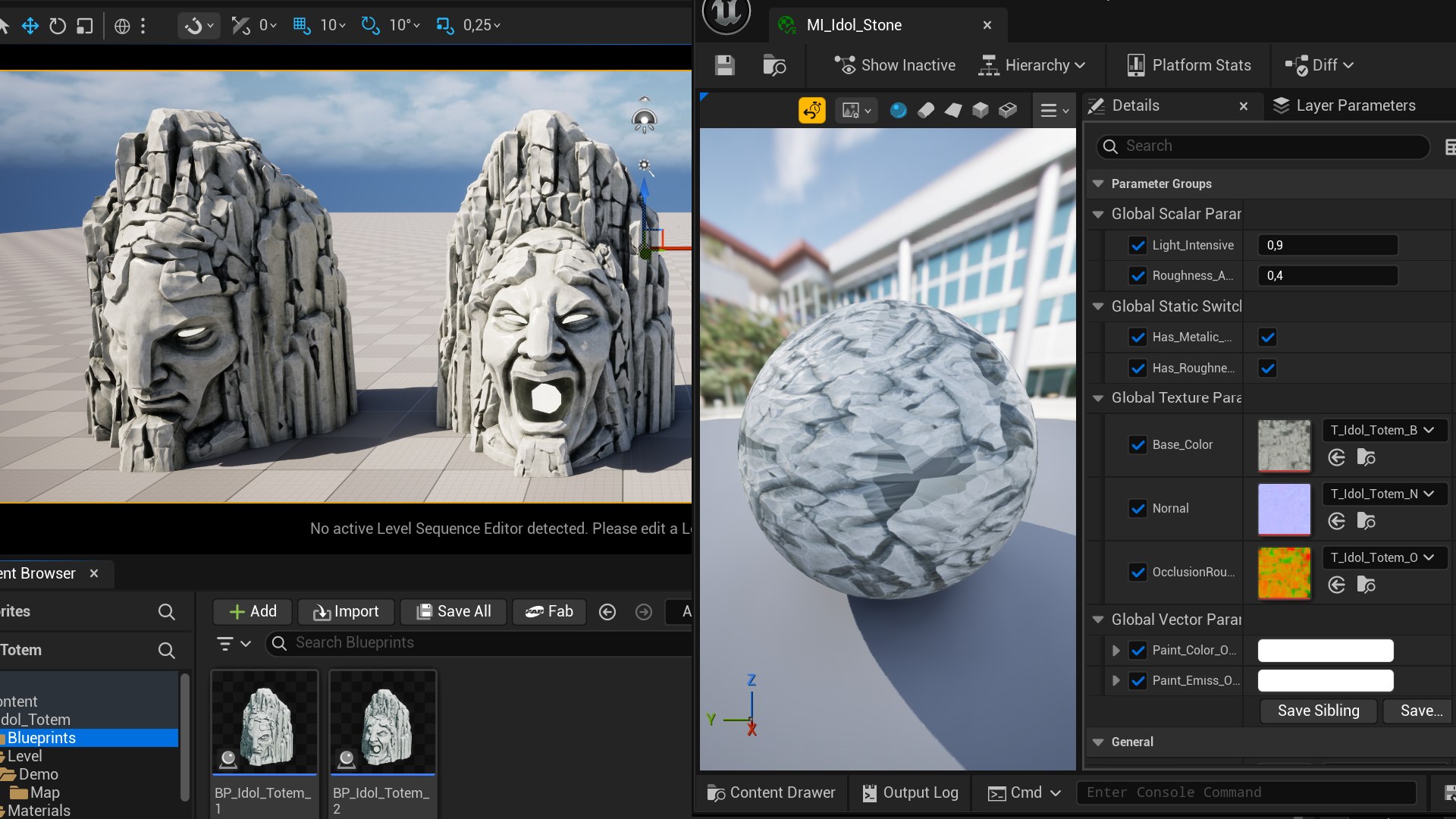Image resolution: width=1456 pixels, height=819 pixels.
Task: Open the Output Log tab
Action: (x=910, y=792)
